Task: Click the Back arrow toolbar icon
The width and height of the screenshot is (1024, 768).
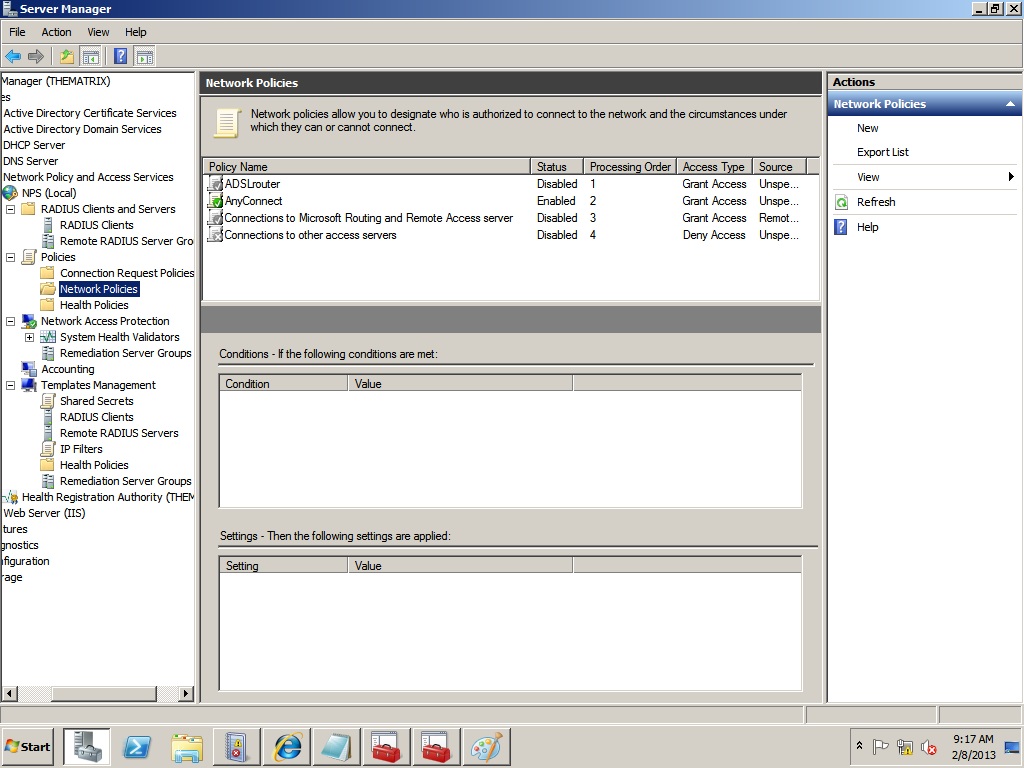Action: click(13, 56)
